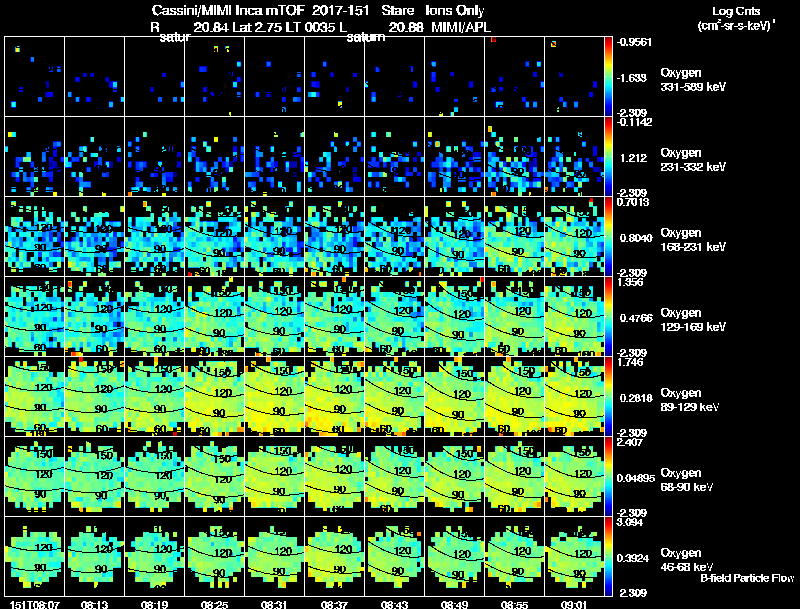Click the color bar next to 331-589 keV row
Viewport: 800px width, 609px height.
(x=608, y=77)
